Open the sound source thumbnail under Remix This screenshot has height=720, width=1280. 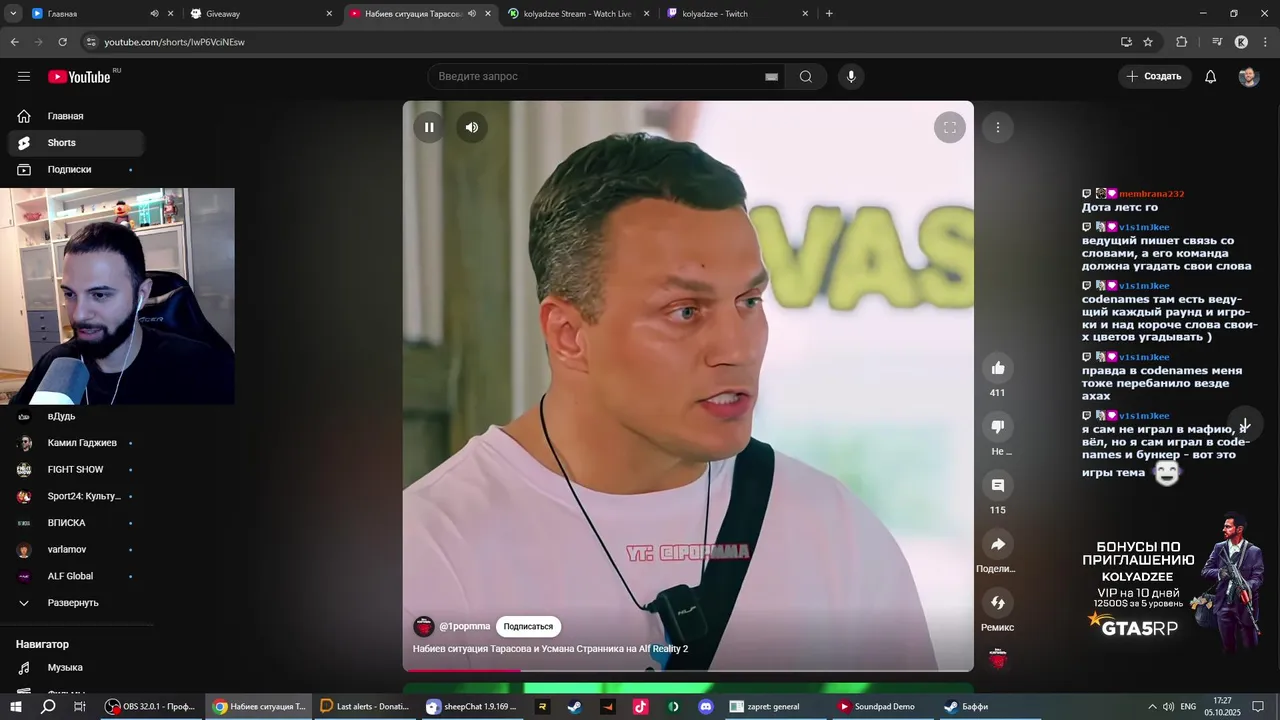(x=997, y=658)
